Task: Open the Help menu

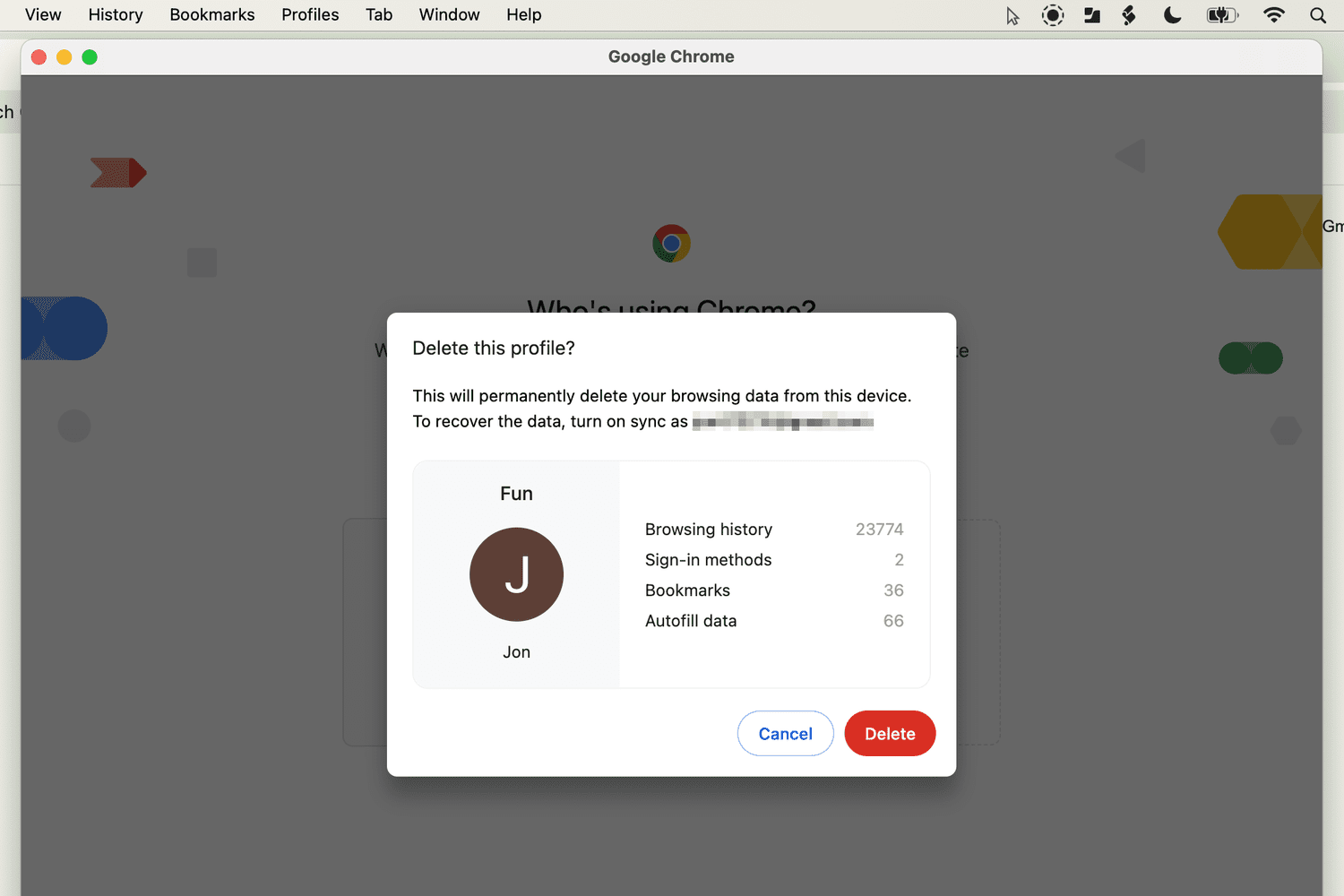Action: [523, 14]
